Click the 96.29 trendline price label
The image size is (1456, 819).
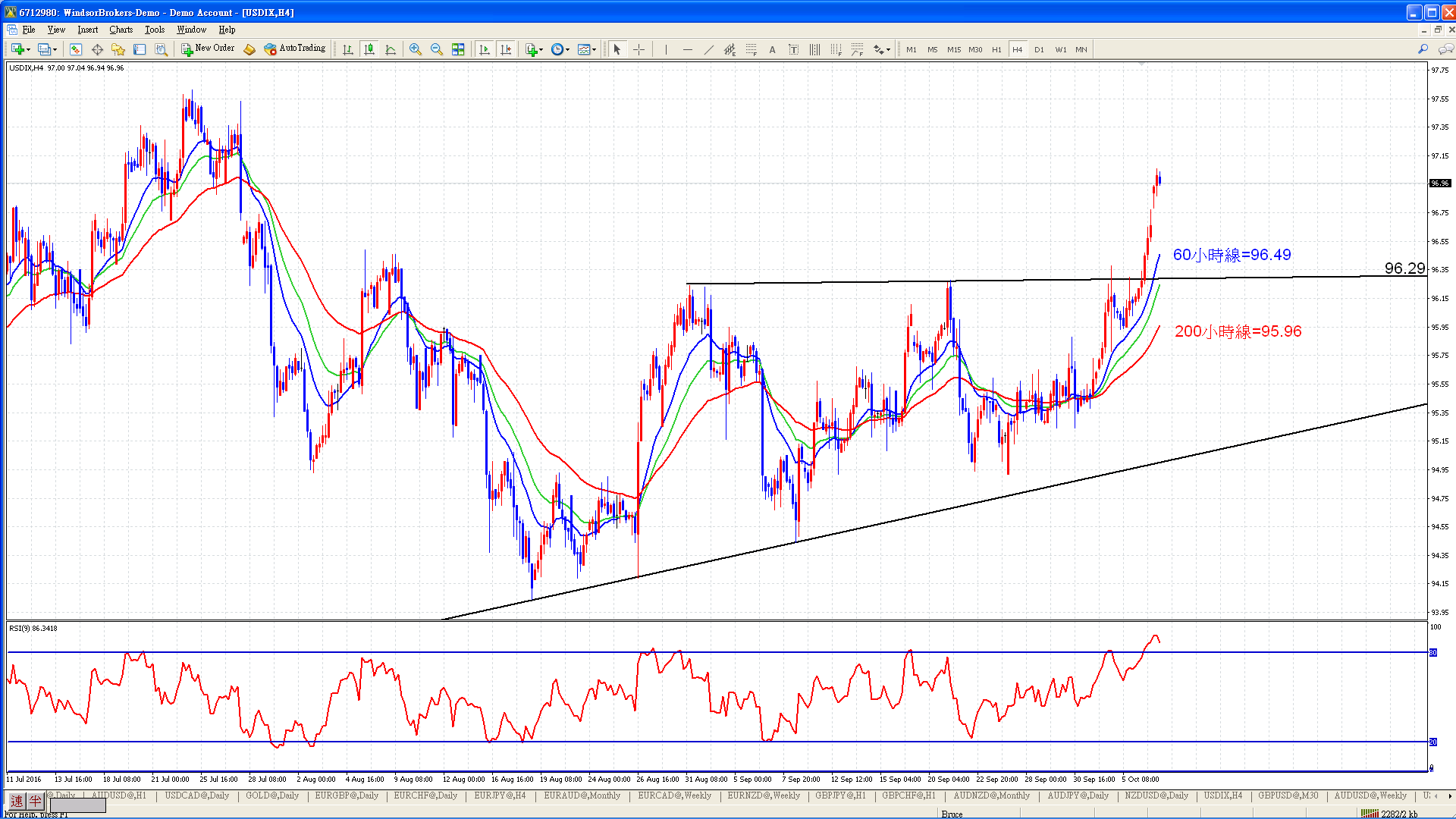(1404, 268)
